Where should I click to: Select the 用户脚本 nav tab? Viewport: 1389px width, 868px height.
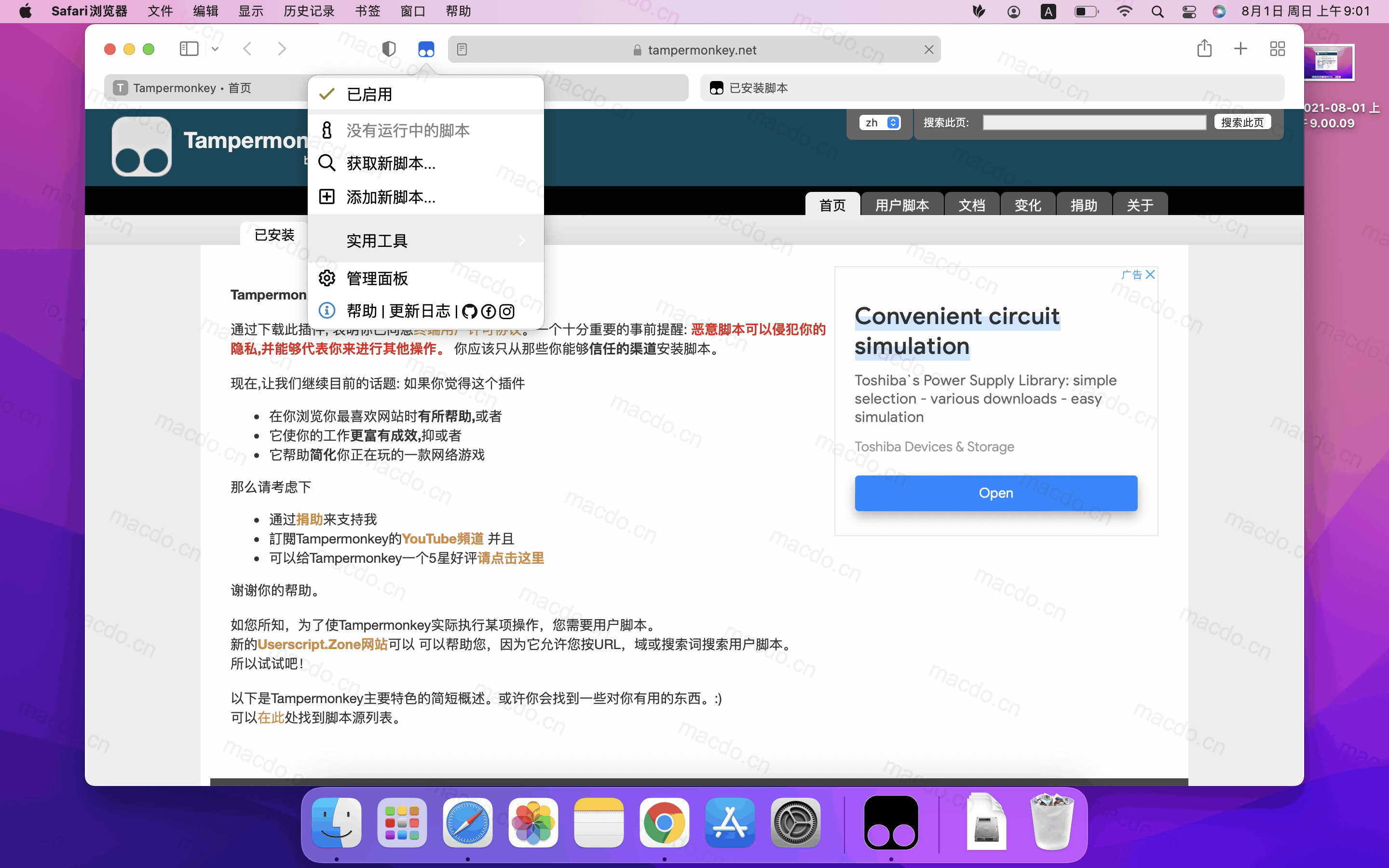point(902,204)
